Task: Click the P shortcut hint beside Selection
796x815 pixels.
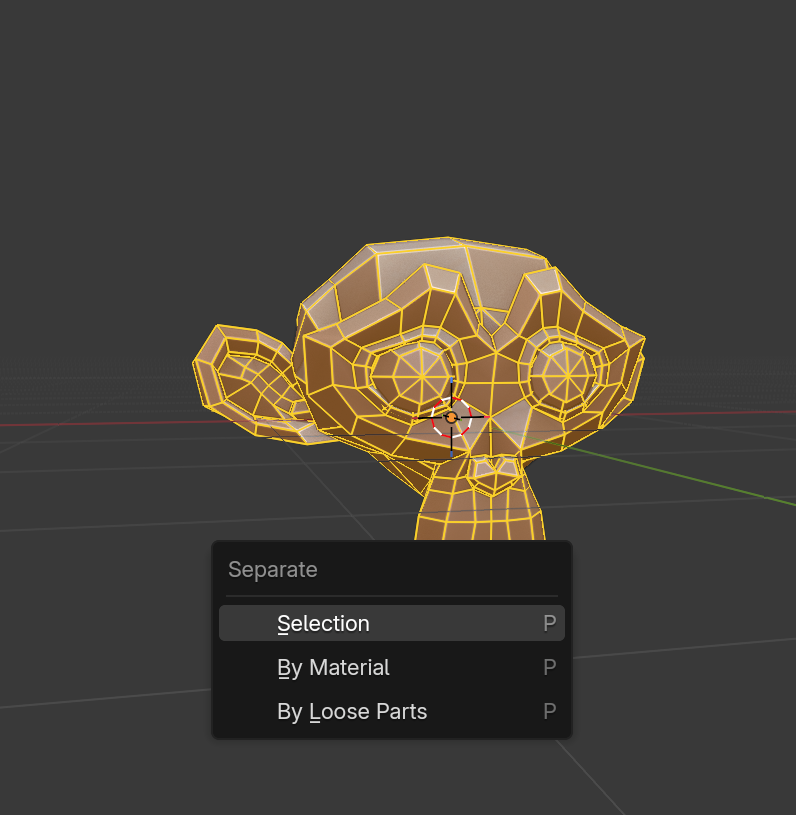Action: (549, 623)
